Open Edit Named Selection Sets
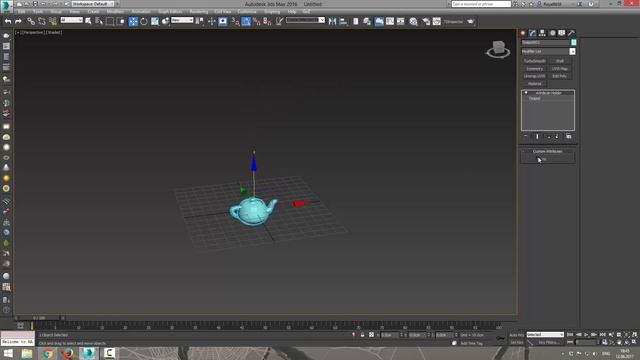This screenshot has height=360, width=640. point(279,21)
